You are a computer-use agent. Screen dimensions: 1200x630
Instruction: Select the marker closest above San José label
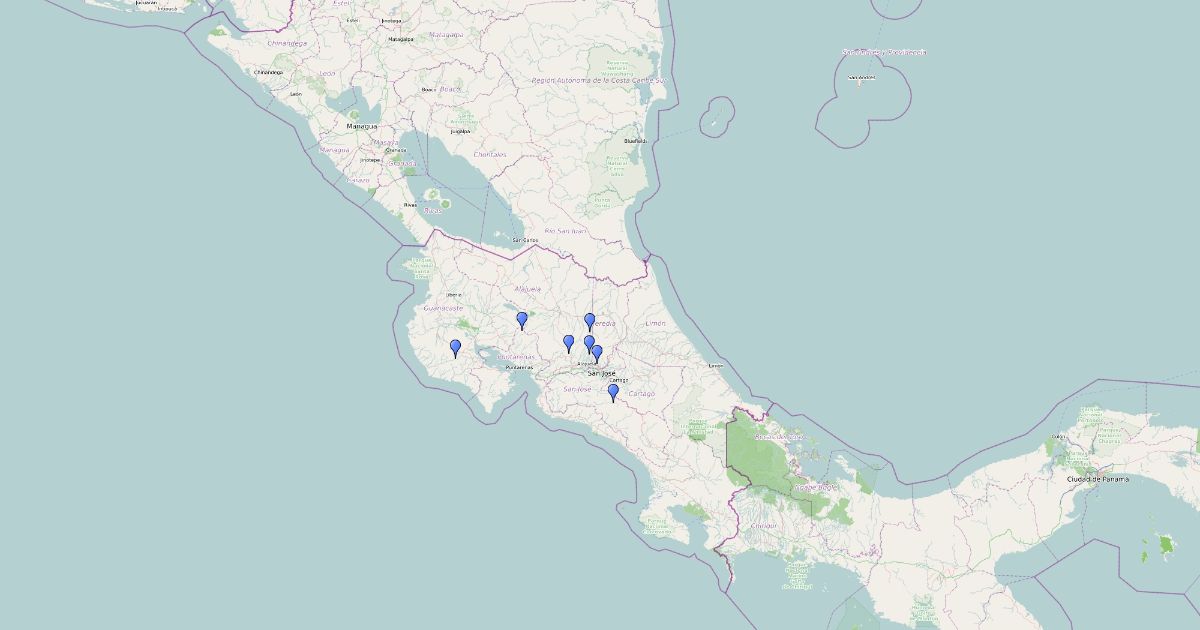pyautogui.click(x=597, y=353)
